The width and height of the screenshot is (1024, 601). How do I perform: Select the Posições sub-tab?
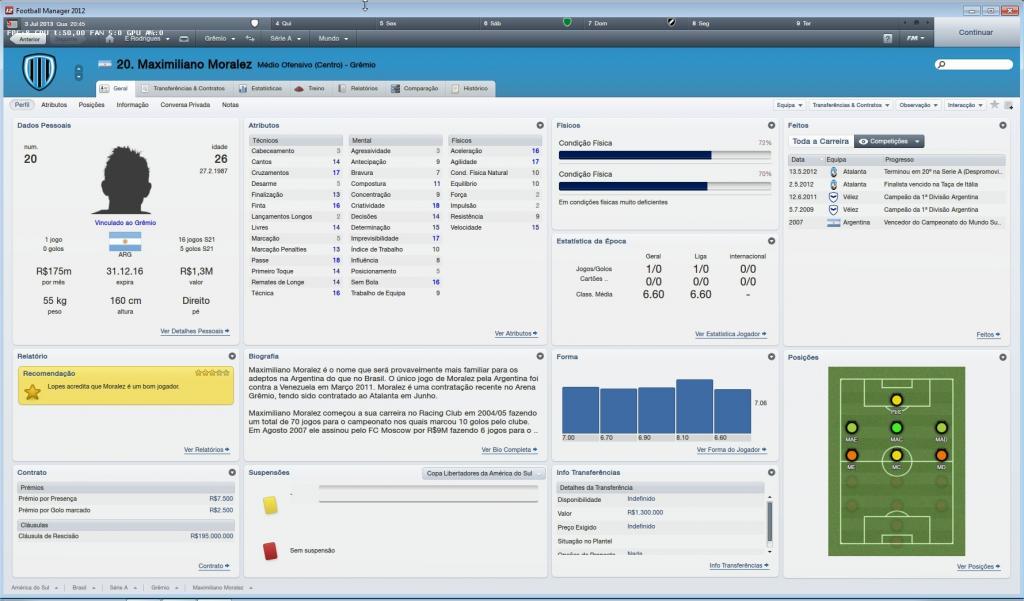click(91, 105)
